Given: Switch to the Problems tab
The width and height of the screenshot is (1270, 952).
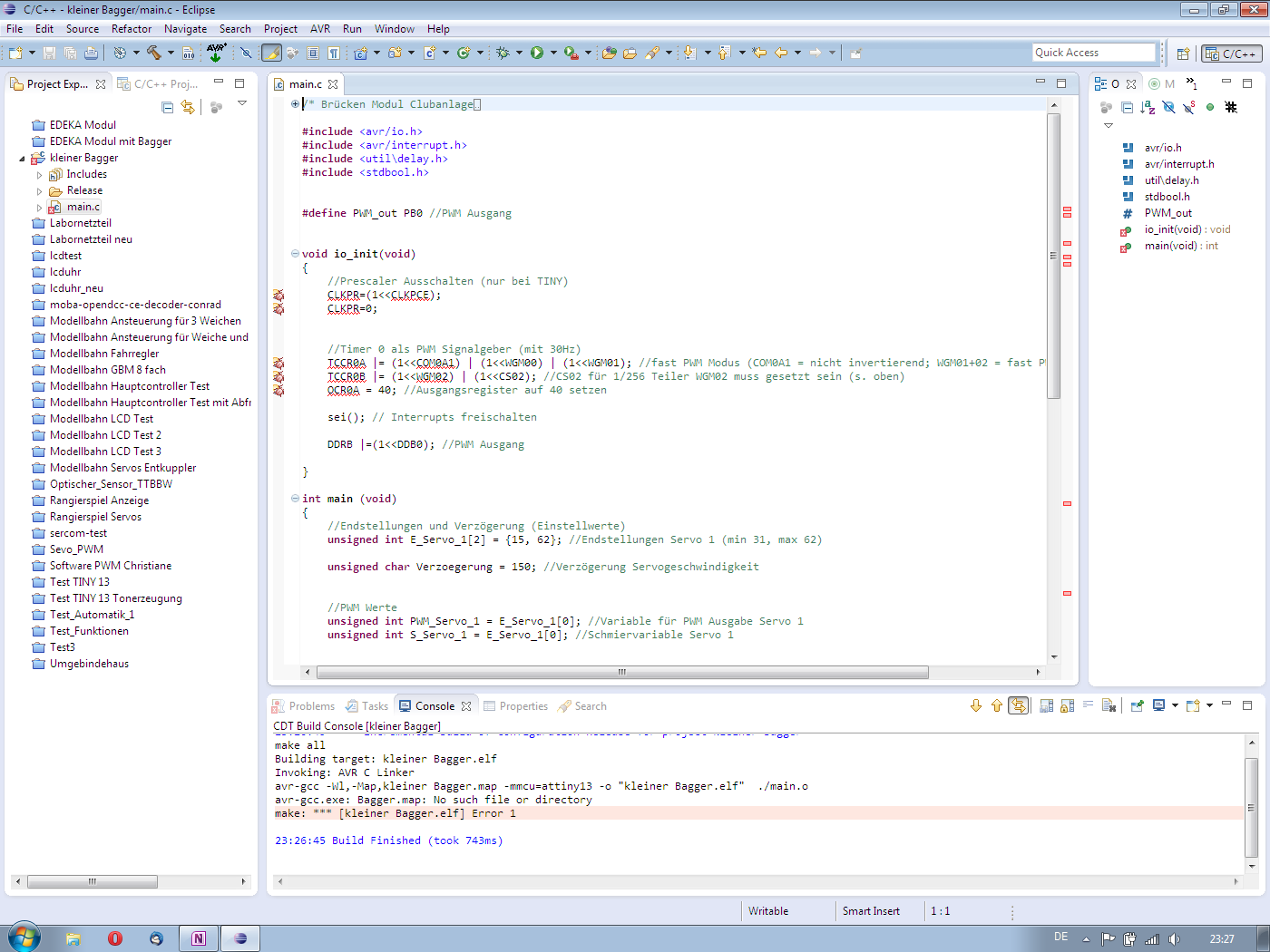Looking at the screenshot, I should click(303, 706).
